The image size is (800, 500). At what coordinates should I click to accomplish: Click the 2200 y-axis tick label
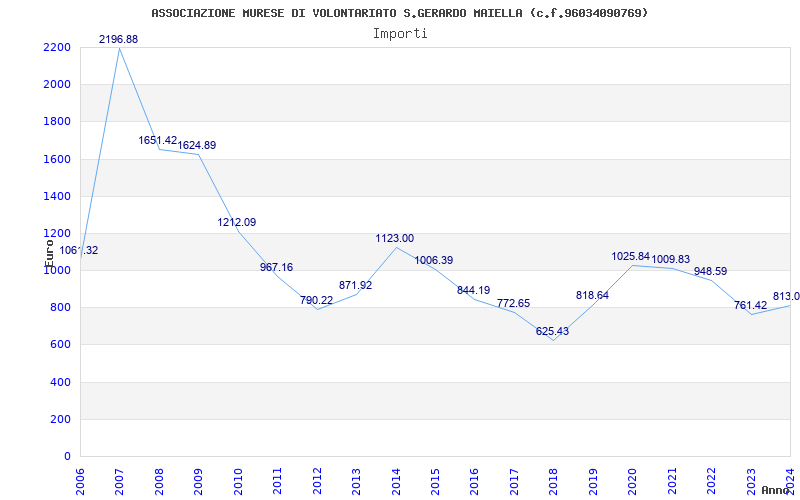pos(57,47)
